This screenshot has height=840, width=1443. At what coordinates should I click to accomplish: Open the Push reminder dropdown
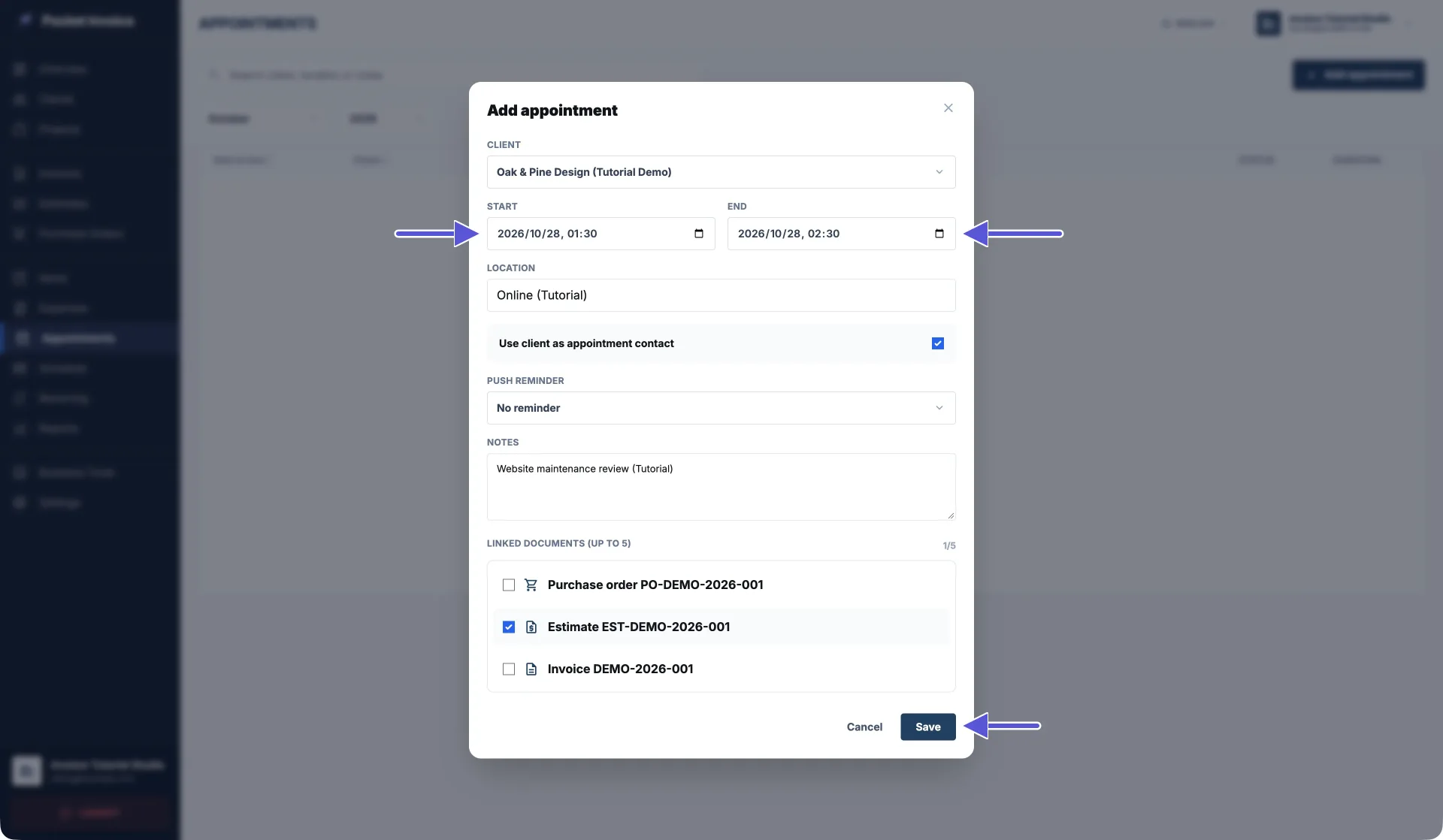721,408
